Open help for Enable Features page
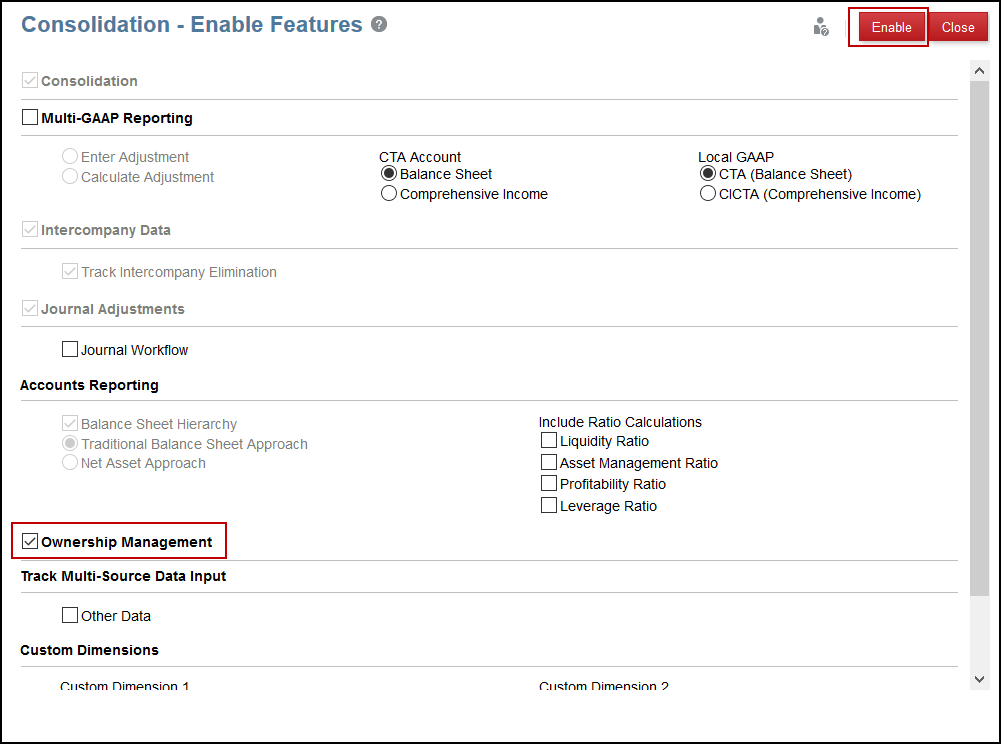1001x744 pixels. 378,24
